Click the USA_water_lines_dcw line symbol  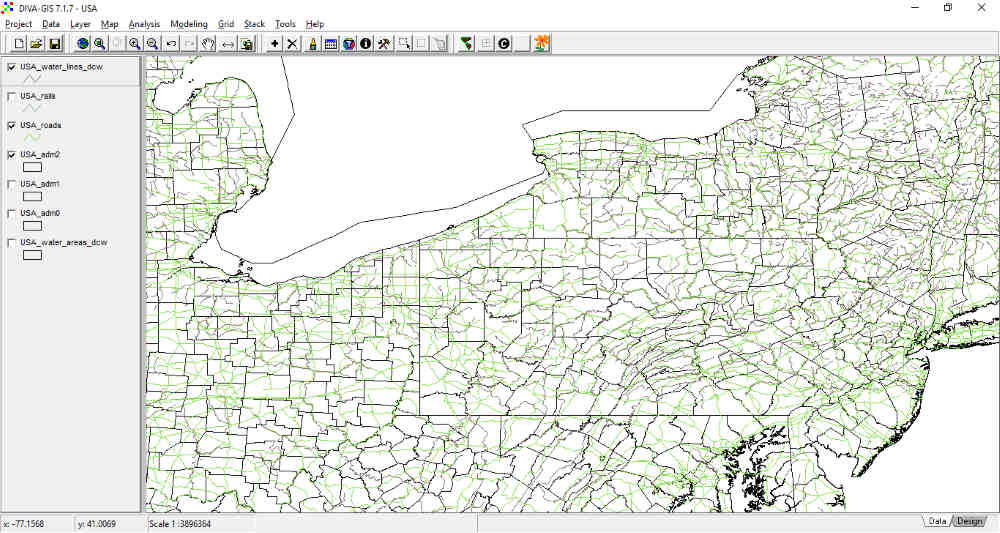click(32, 79)
